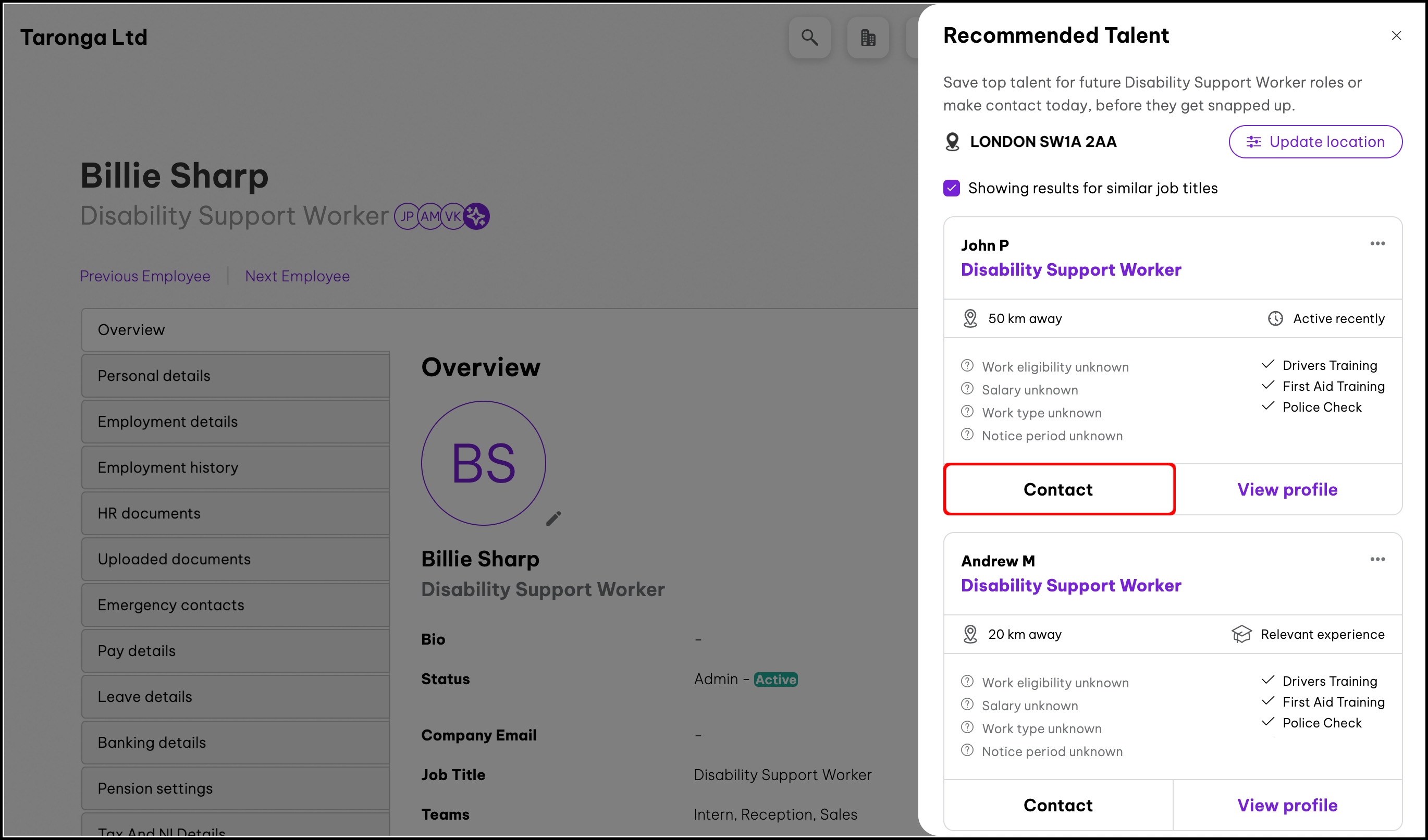Click the company building icon in header
This screenshot has height=840, width=1428.
tap(868, 38)
